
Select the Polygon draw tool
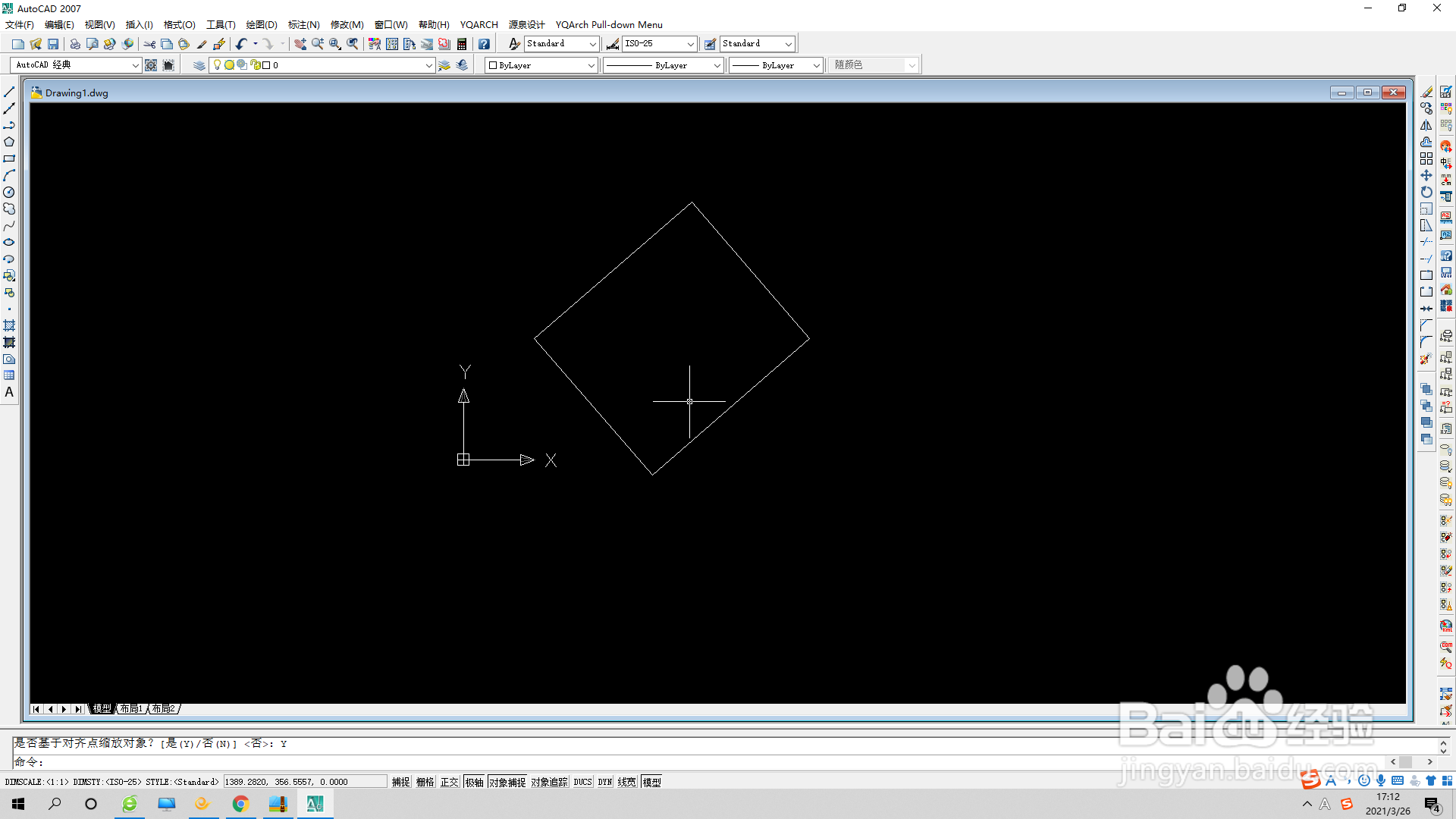tap(9, 142)
